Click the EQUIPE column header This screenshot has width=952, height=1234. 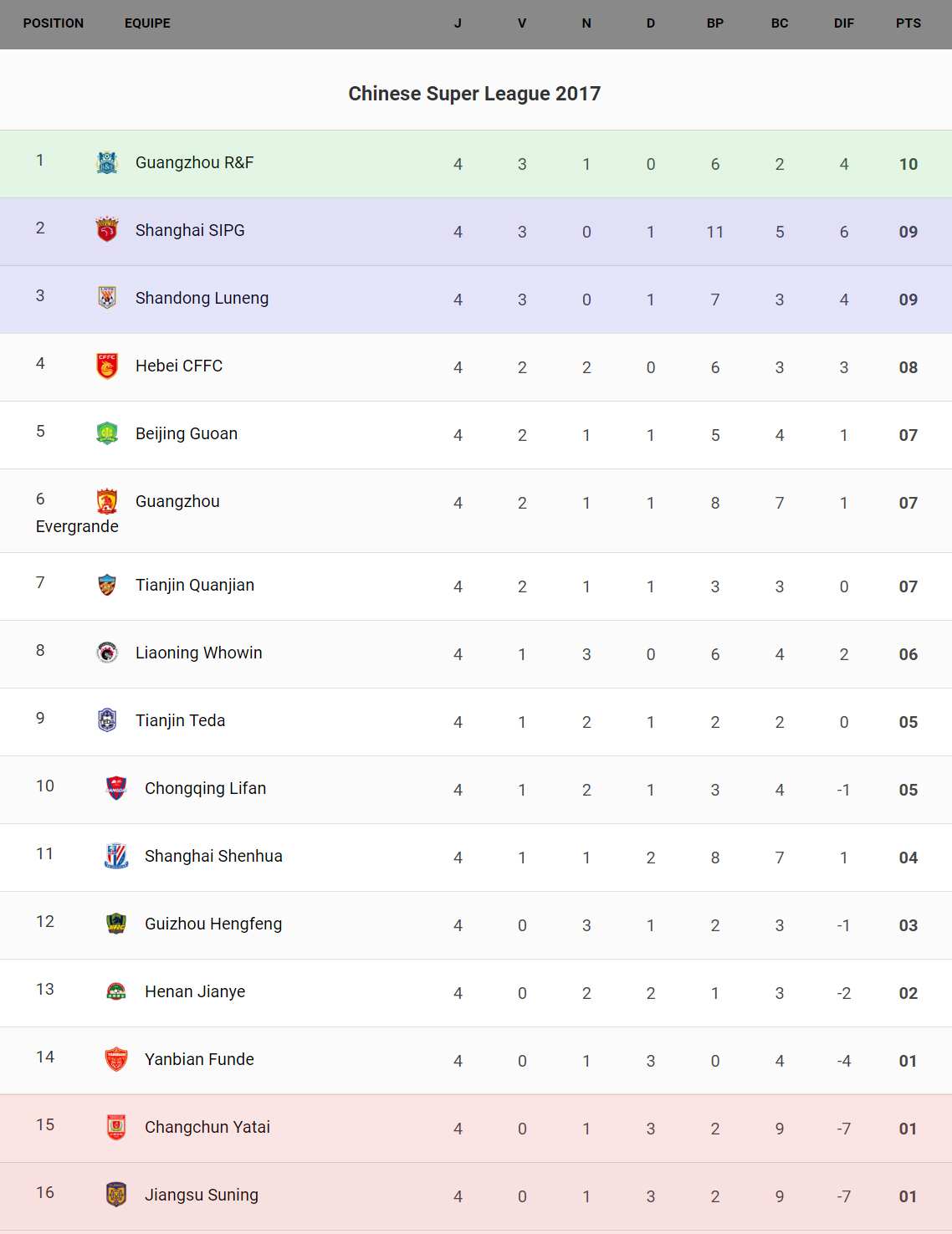click(147, 23)
